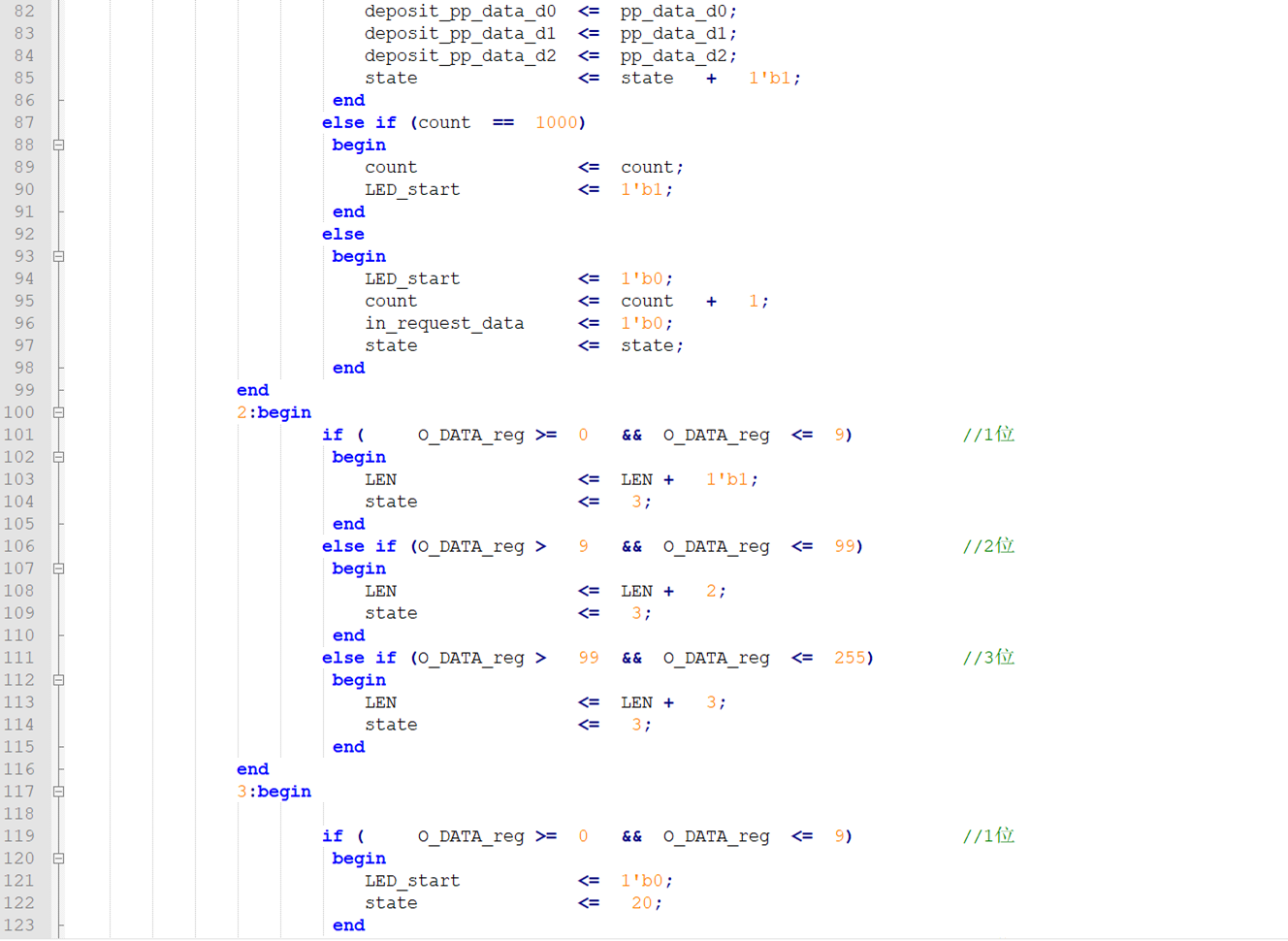Place cursor on the 1000 count value

(x=556, y=123)
